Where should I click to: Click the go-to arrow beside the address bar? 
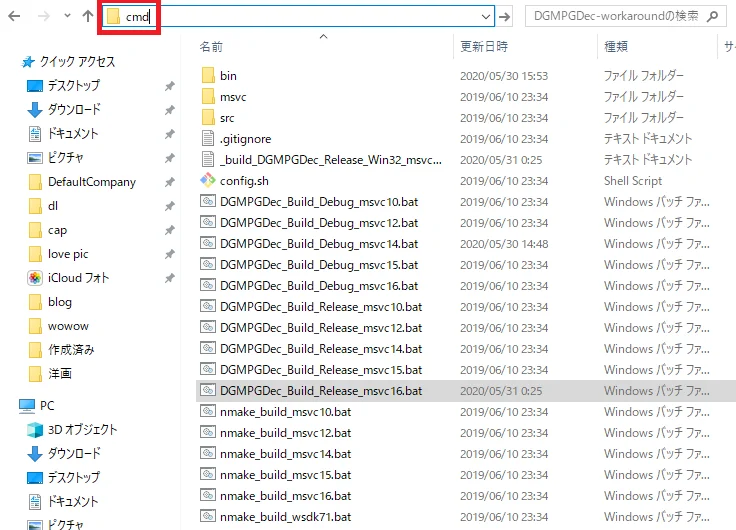pos(507,17)
